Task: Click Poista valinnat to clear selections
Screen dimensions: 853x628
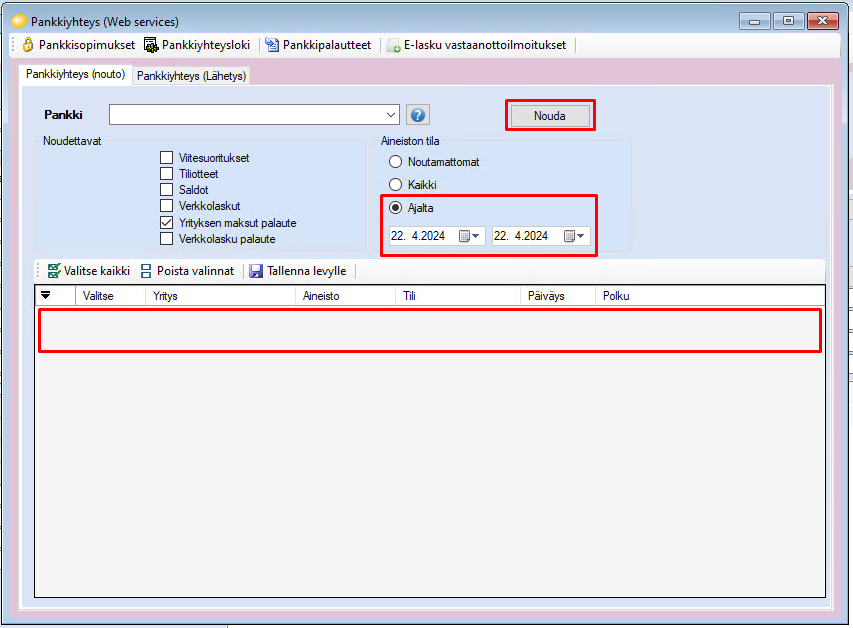Action: click(188, 271)
